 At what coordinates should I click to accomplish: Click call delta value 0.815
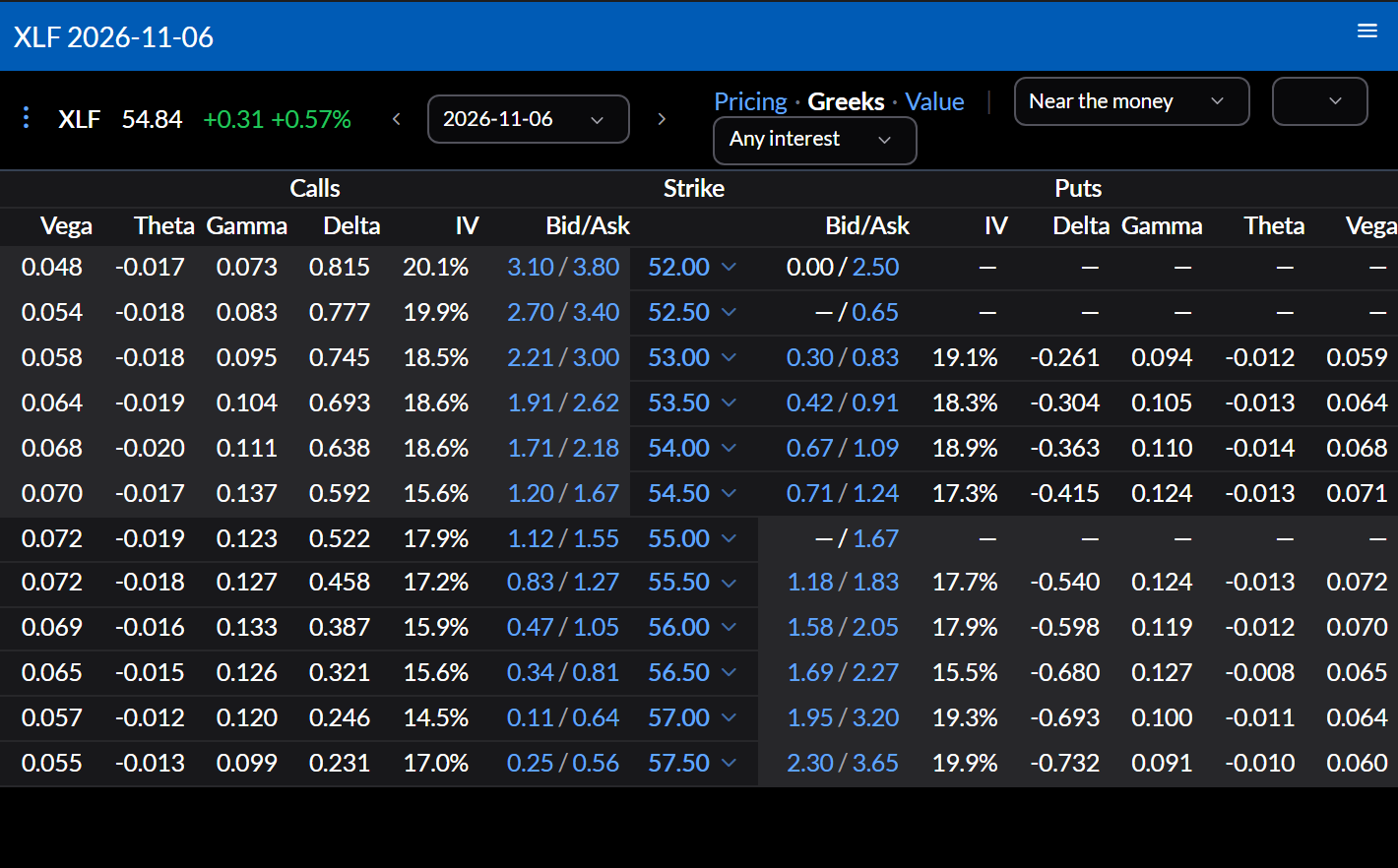[x=340, y=267]
